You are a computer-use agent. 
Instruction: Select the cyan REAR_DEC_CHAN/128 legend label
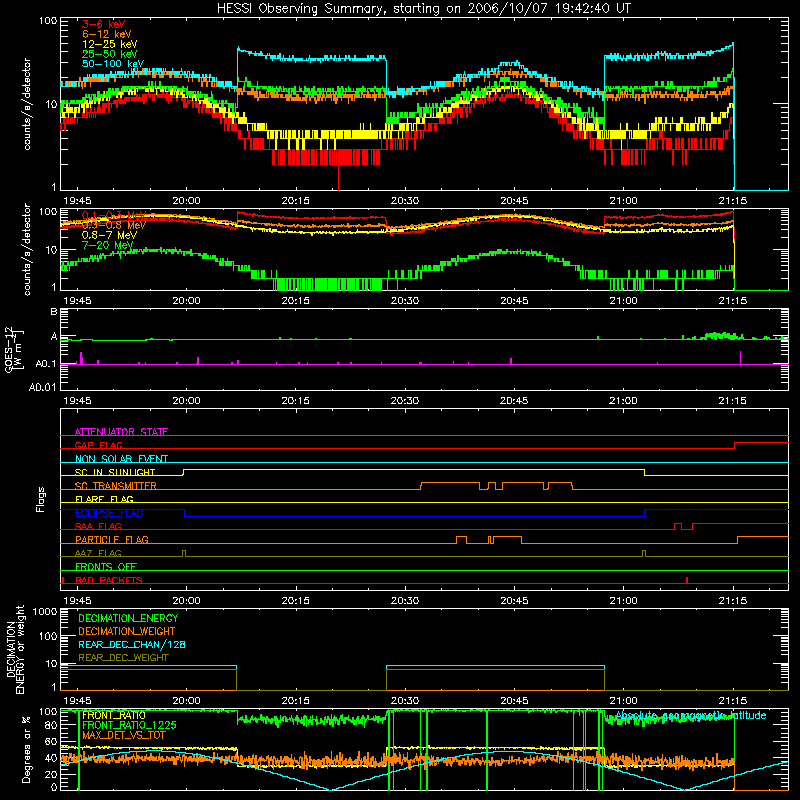click(x=132, y=644)
